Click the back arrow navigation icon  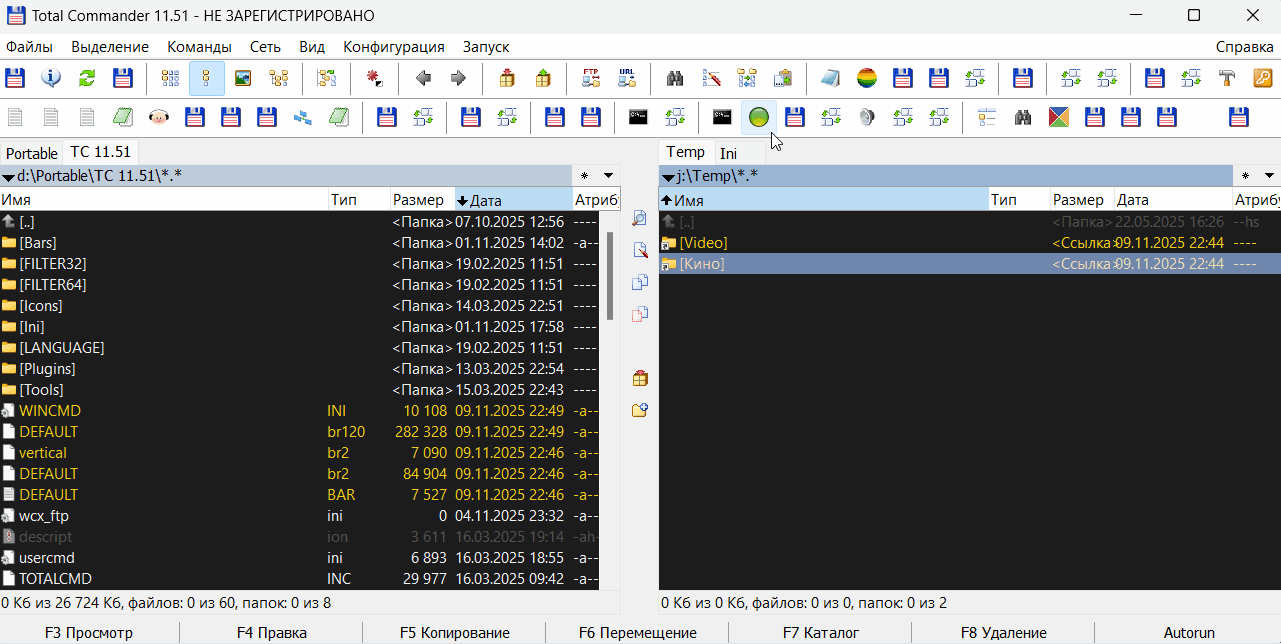click(423, 78)
